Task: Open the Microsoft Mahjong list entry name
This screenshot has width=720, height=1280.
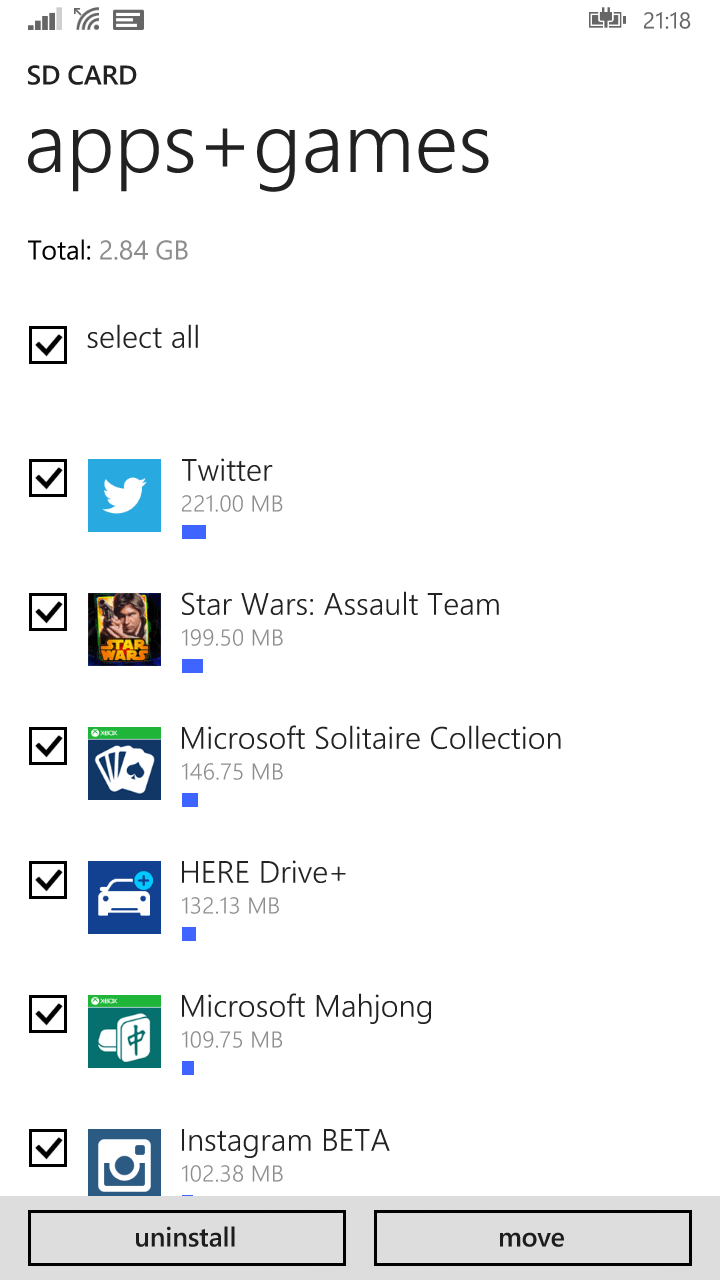Action: tap(306, 1006)
